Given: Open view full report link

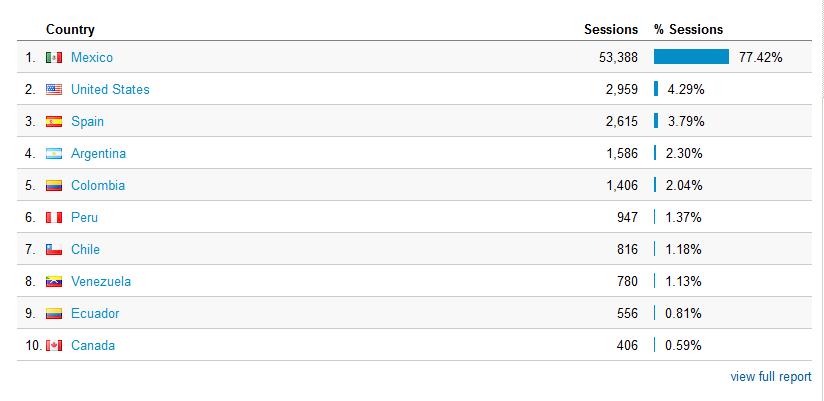Looking at the screenshot, I should (771, 377).
